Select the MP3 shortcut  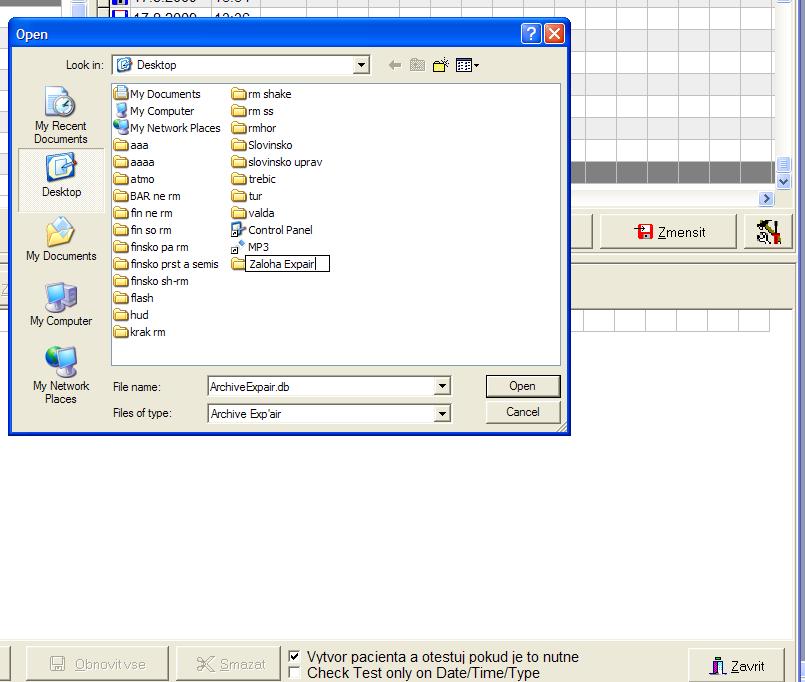(250, 247)
